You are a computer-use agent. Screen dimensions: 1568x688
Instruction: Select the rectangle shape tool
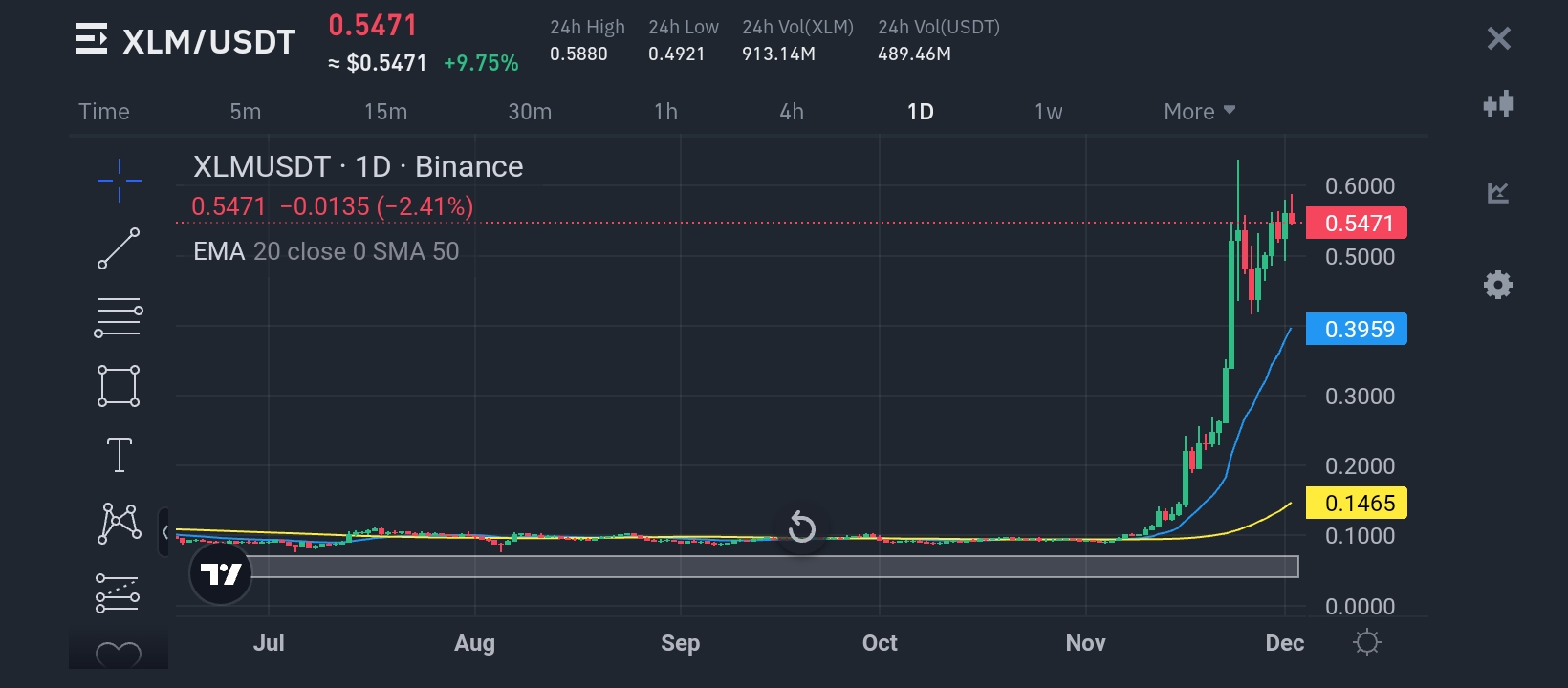point(119,386)
